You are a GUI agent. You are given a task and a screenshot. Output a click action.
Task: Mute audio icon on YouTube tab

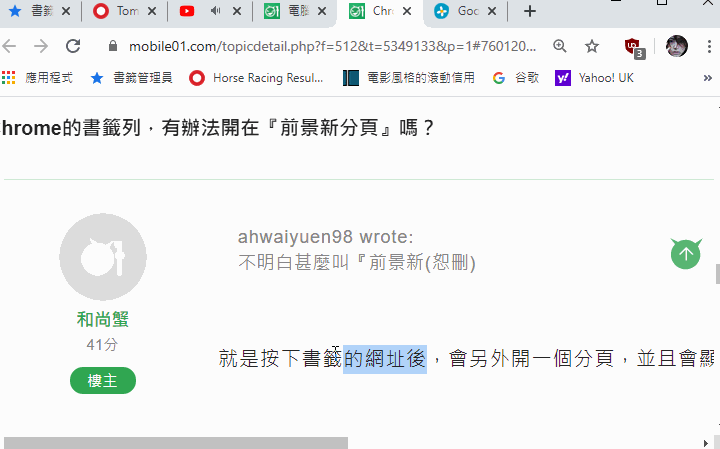(x=215, y=11)
